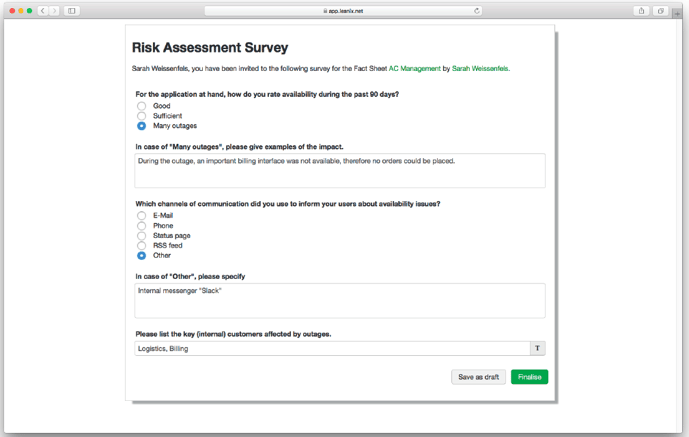The width and height of the screenshot is (689, 437).
Task: Click the green Finalise button
Action: pyautogui.click(x=529, y=377)
